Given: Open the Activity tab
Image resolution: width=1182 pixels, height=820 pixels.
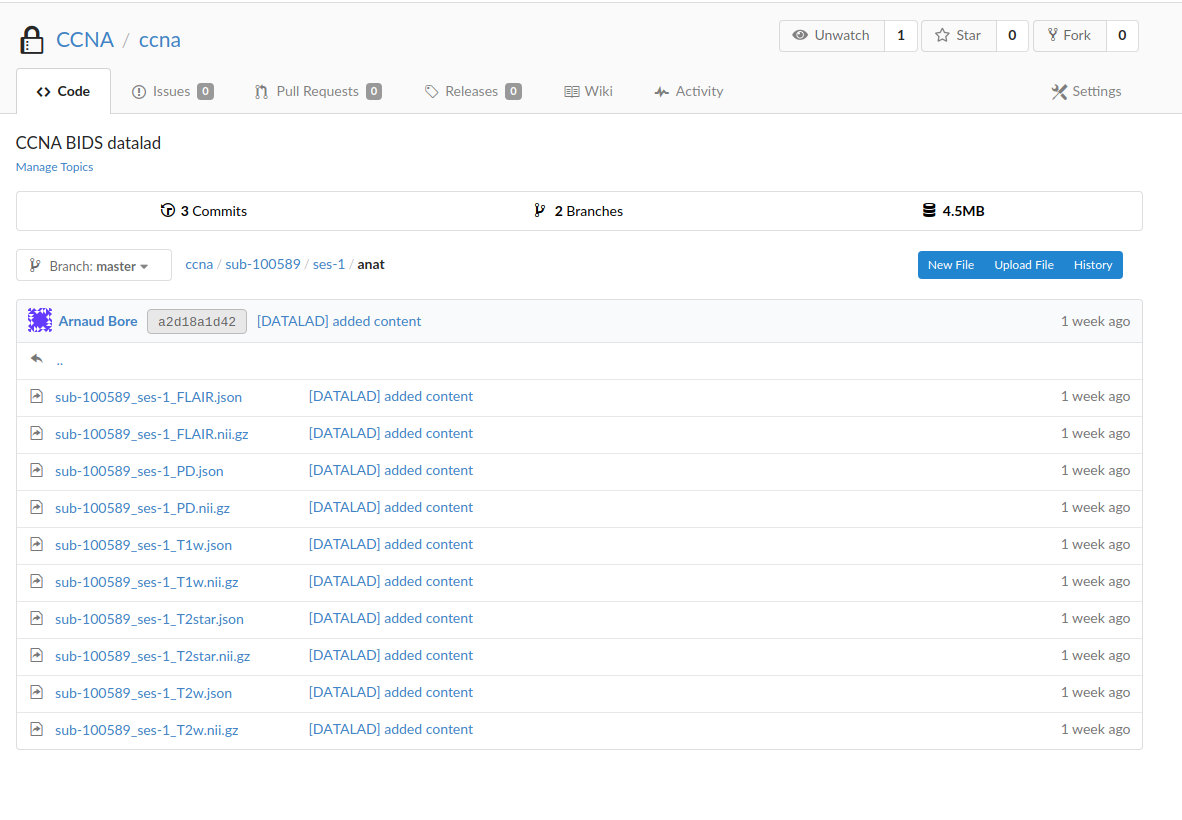Looking at the screenshot, I should (689, 91).
